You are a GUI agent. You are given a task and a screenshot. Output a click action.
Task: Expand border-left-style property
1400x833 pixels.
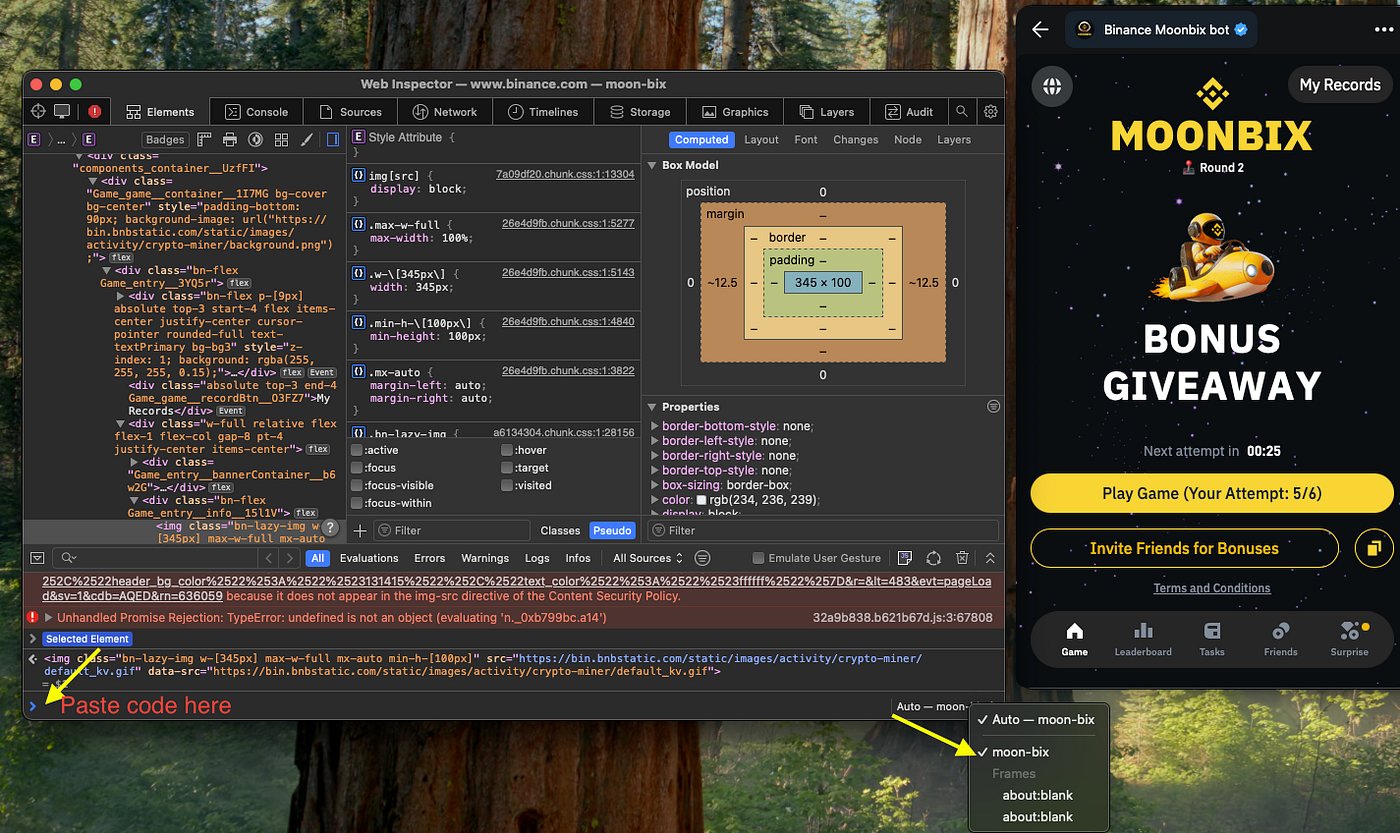655,441
